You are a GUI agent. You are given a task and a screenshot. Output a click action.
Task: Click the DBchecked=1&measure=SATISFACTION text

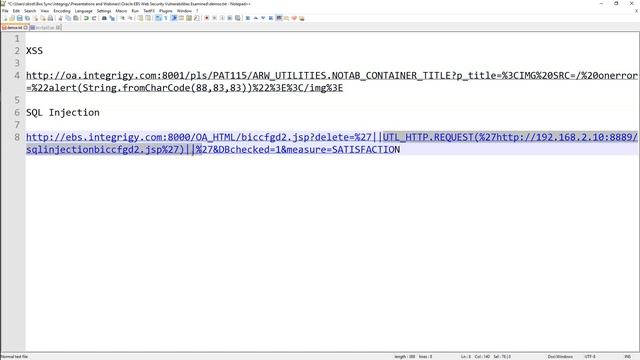tap(309, 149)
